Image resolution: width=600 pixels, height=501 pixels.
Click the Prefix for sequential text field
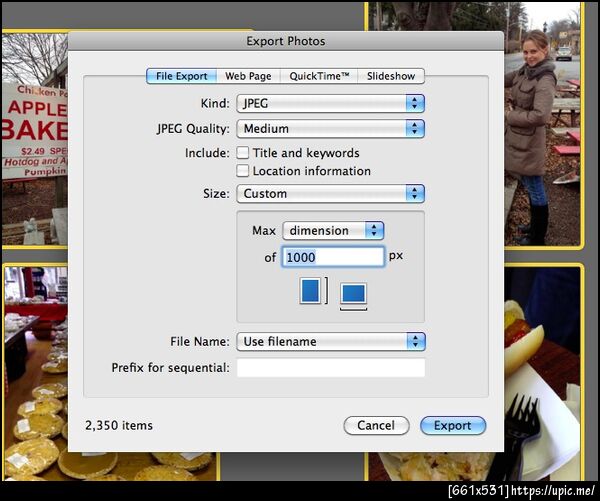pos(331,368)
